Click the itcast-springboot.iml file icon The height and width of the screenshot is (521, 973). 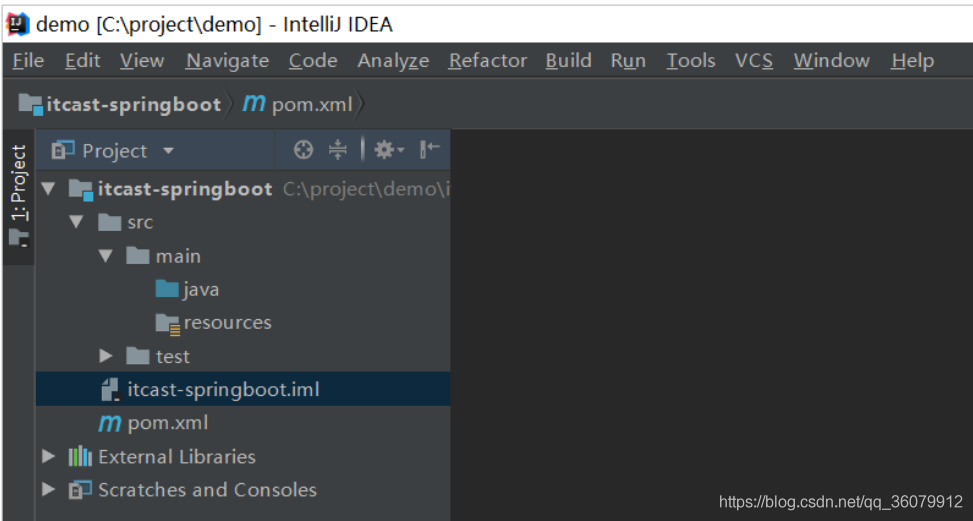110,390
